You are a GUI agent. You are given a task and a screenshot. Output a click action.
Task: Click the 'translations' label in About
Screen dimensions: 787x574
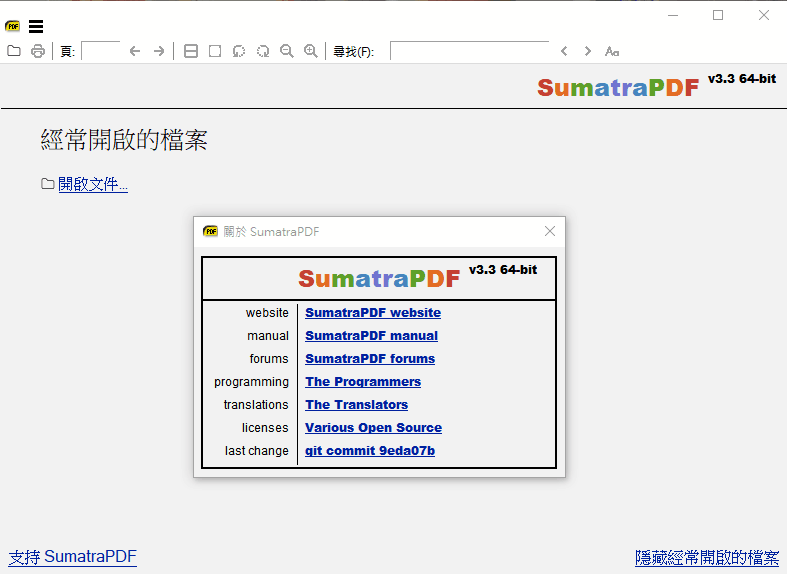(x=256, y=405)
